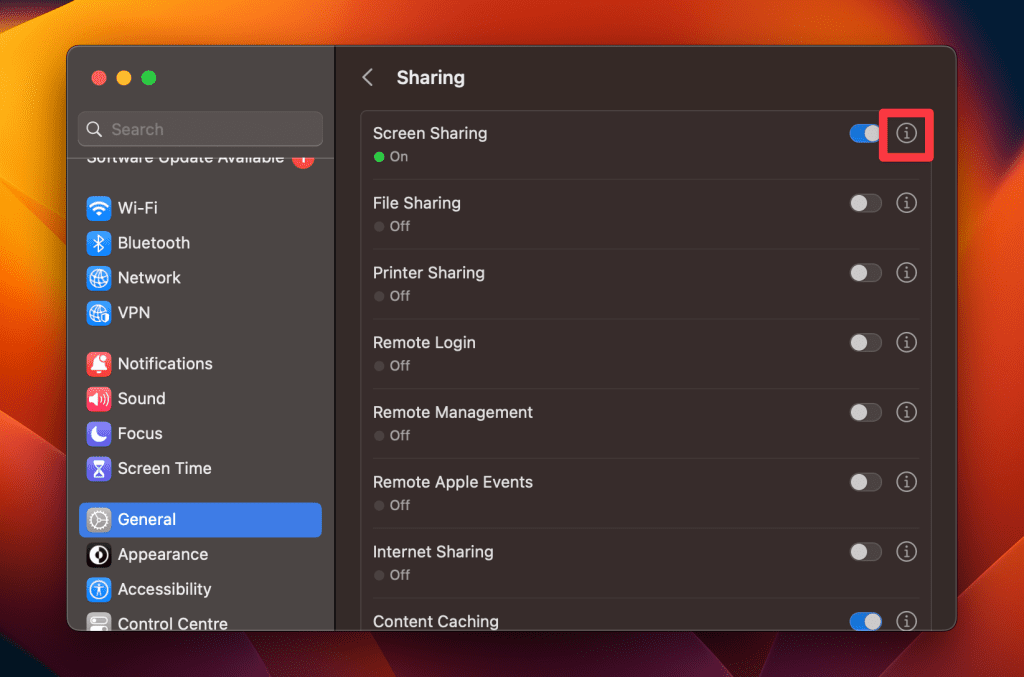The width and height of the screenshot is (1024, 677).
Task: Open Accessibility settings in sidebar
Action: (x=164, y=590)
